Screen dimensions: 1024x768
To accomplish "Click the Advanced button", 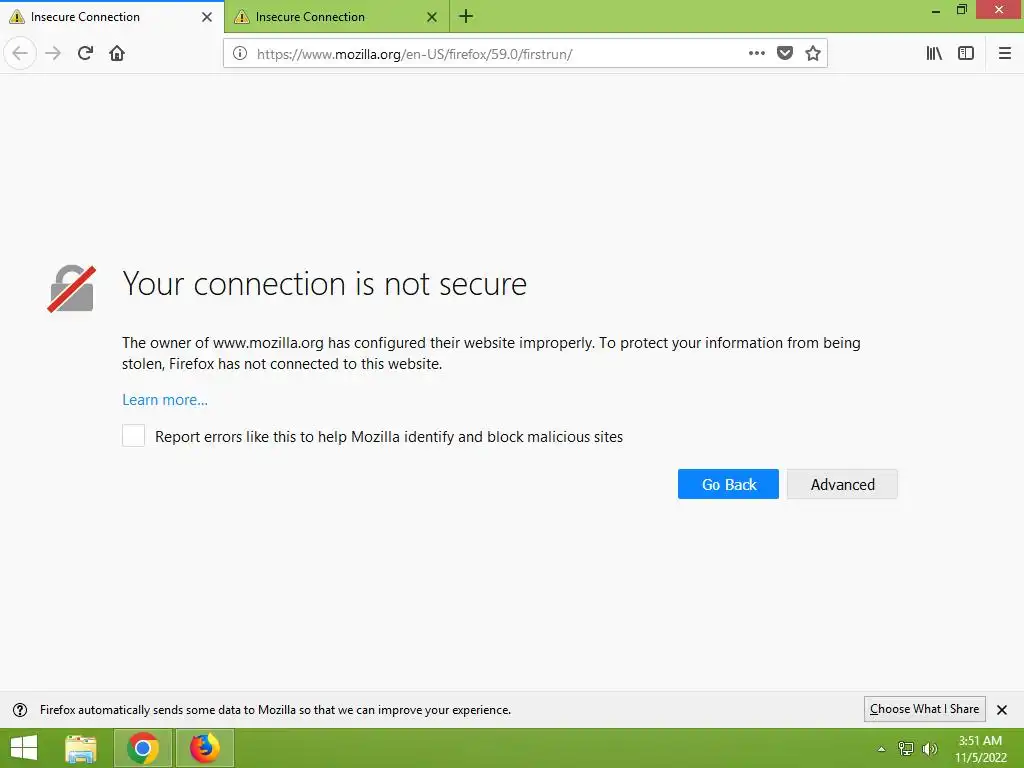I will click(842, 484).
